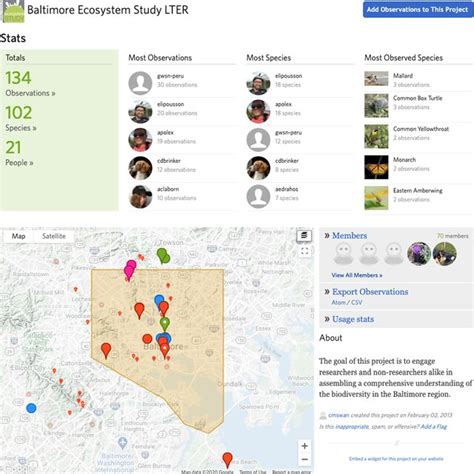Open the Baltimore Ecosystem Study project logo
The width and height of the screenshot is (474, 474).
(x=13, y=11)
